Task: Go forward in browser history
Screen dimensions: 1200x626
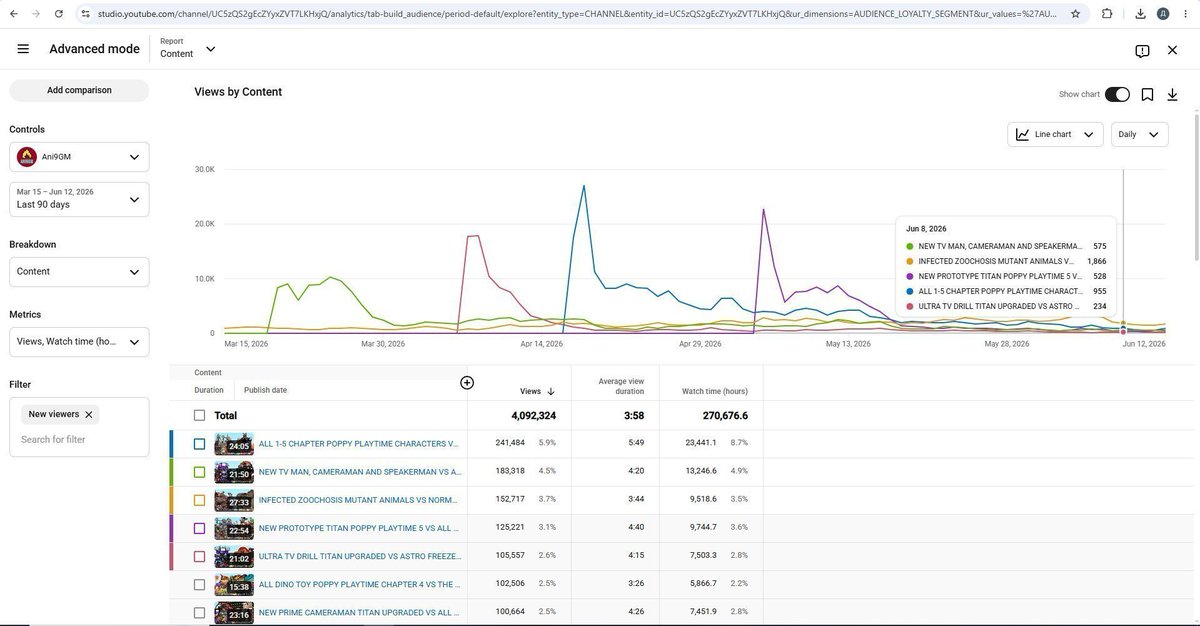Action: (x=36, y=14)
